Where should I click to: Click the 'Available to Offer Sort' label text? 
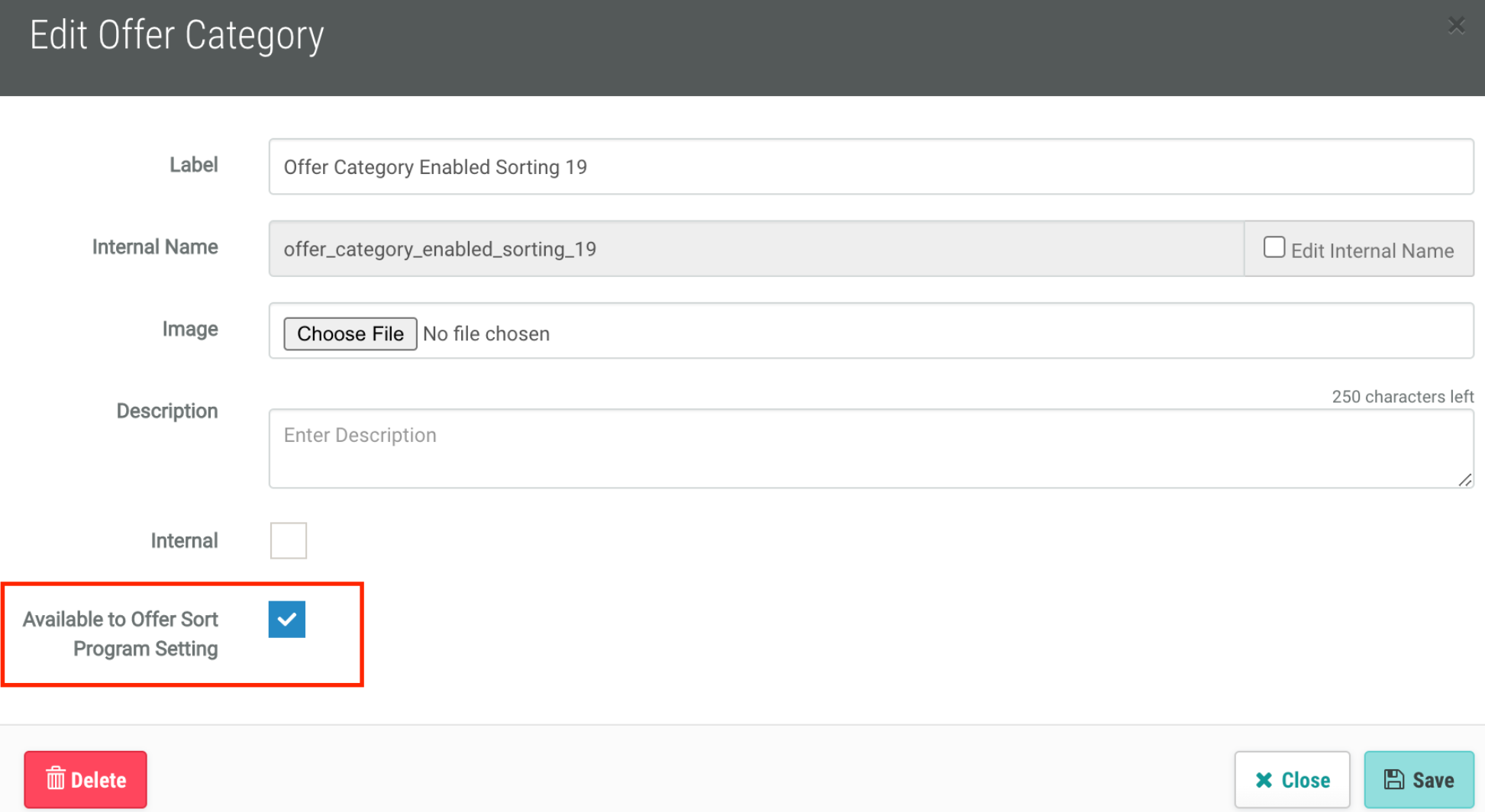click(x=121, y=620)
